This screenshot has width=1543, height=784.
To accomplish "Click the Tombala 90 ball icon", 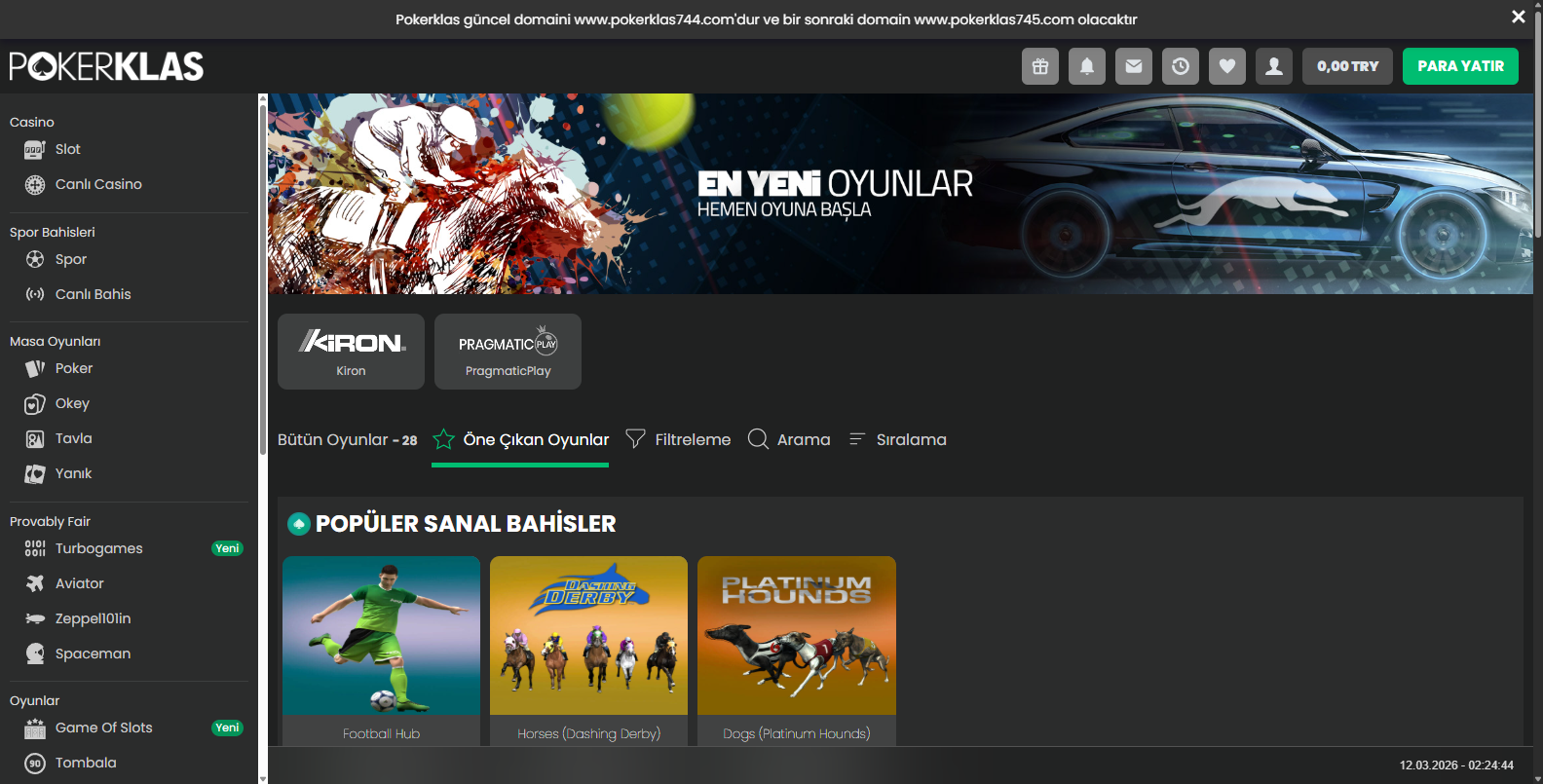I will coord(35,763).
